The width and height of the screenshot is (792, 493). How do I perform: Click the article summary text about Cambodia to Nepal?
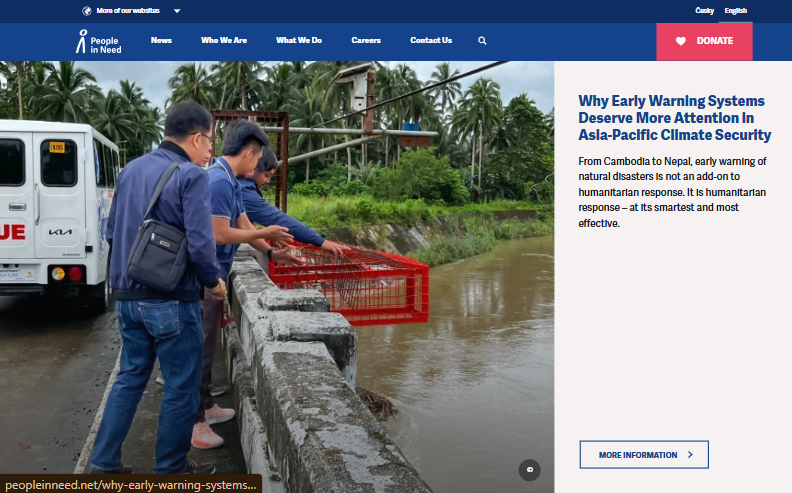tap(672, 192)
